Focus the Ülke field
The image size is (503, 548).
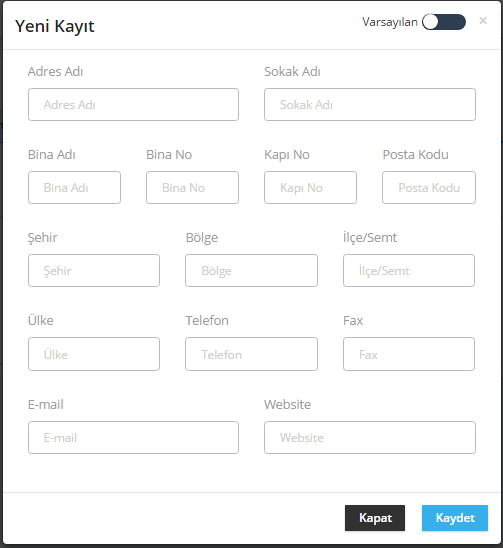tap(94, 354)
